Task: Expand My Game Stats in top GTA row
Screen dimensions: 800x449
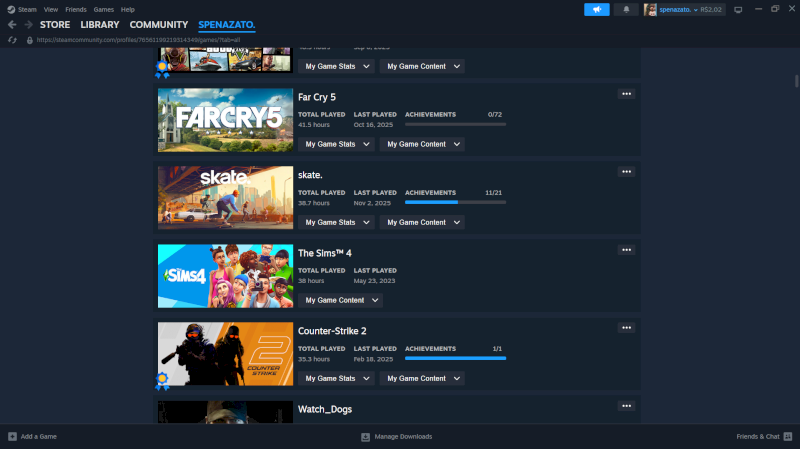Action: tap(336, 66)
